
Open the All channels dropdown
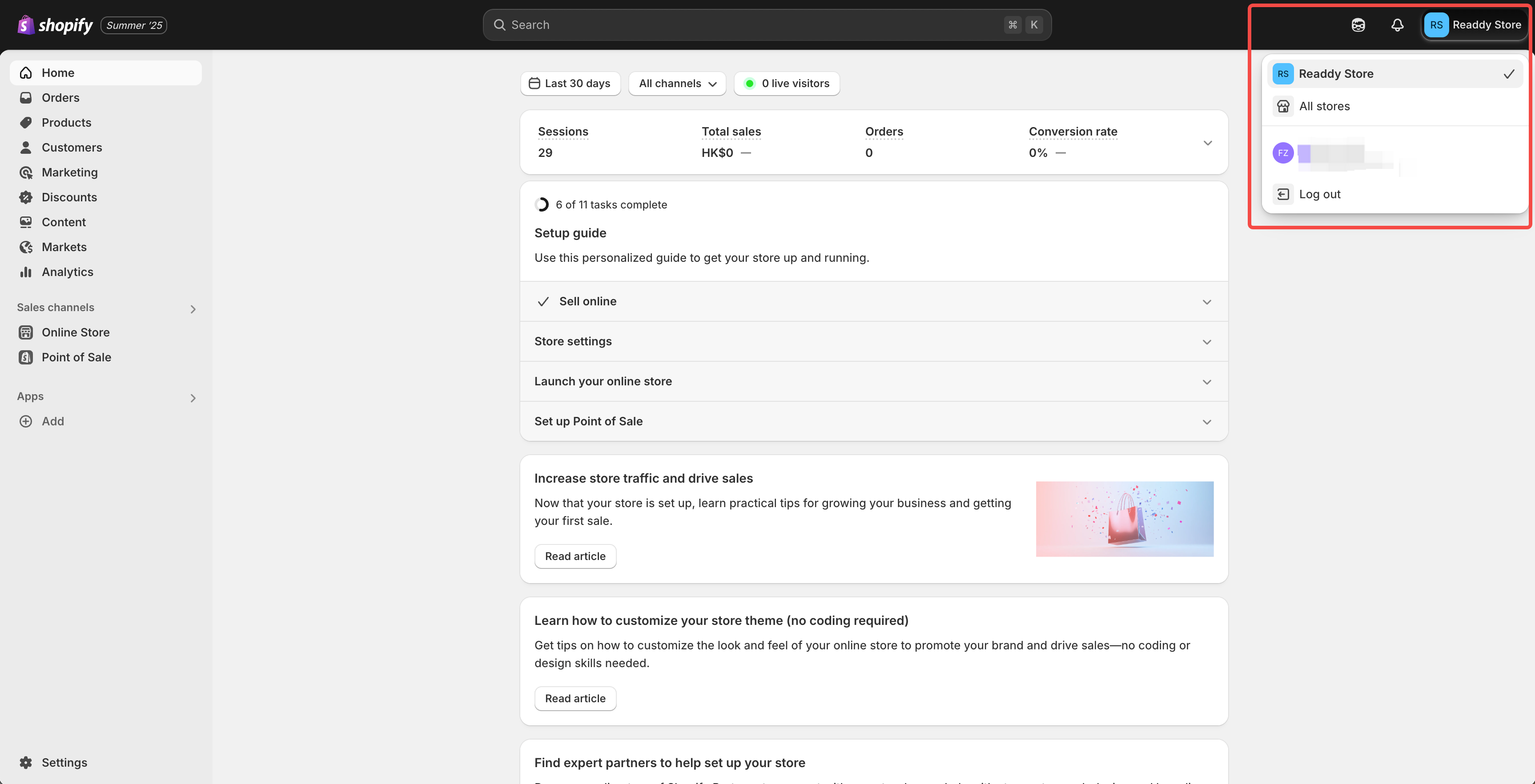[x=677, y=84]
